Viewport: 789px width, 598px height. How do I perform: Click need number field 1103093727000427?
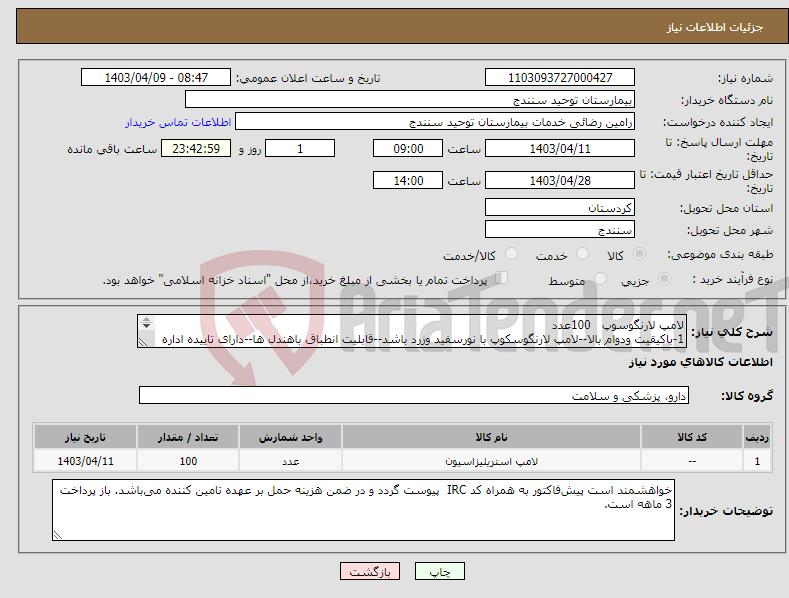[560, 78]
